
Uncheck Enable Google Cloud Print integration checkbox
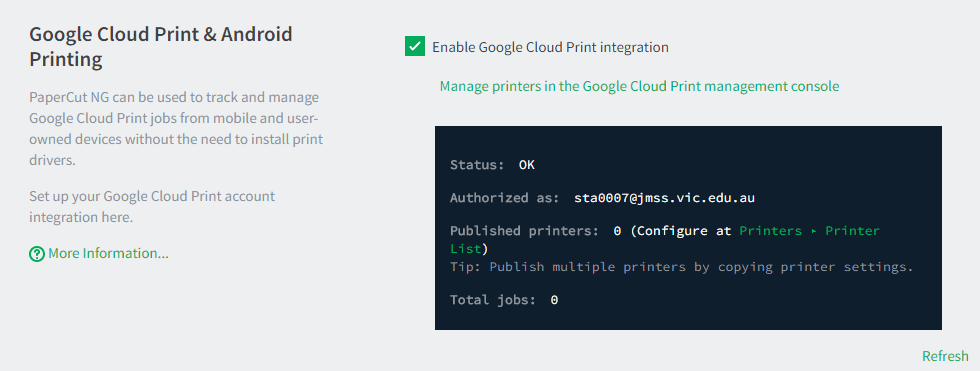click(415, 46)
